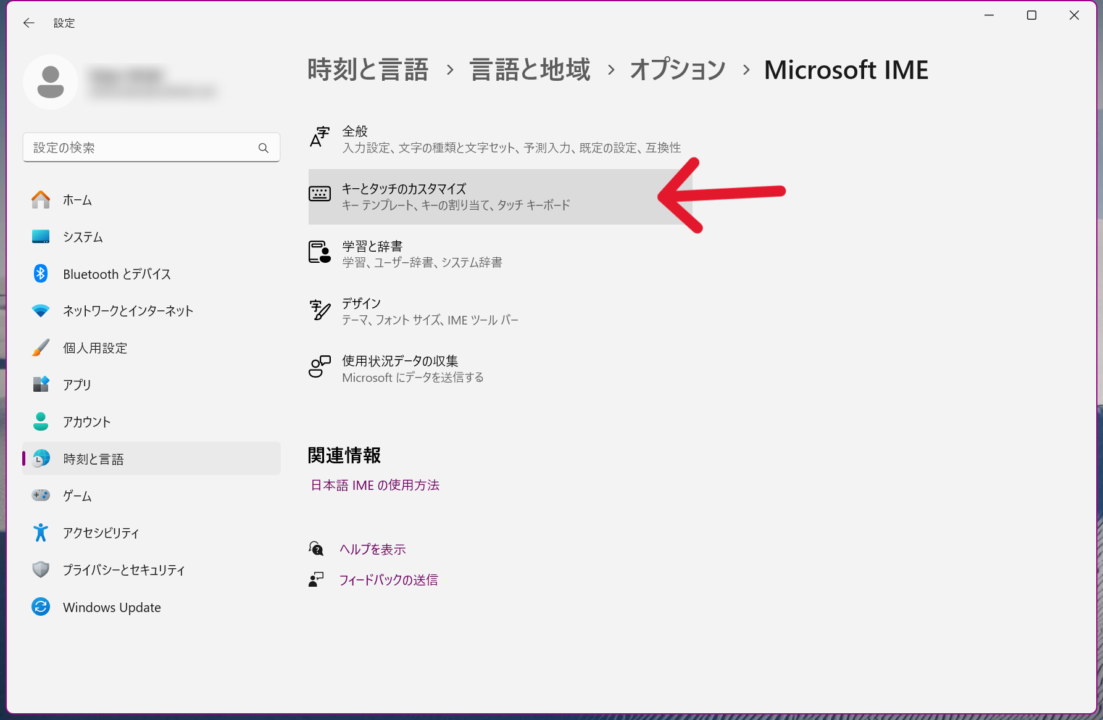1103x720 pixels.
Task: Go to システム settings label
Action: 83,237
